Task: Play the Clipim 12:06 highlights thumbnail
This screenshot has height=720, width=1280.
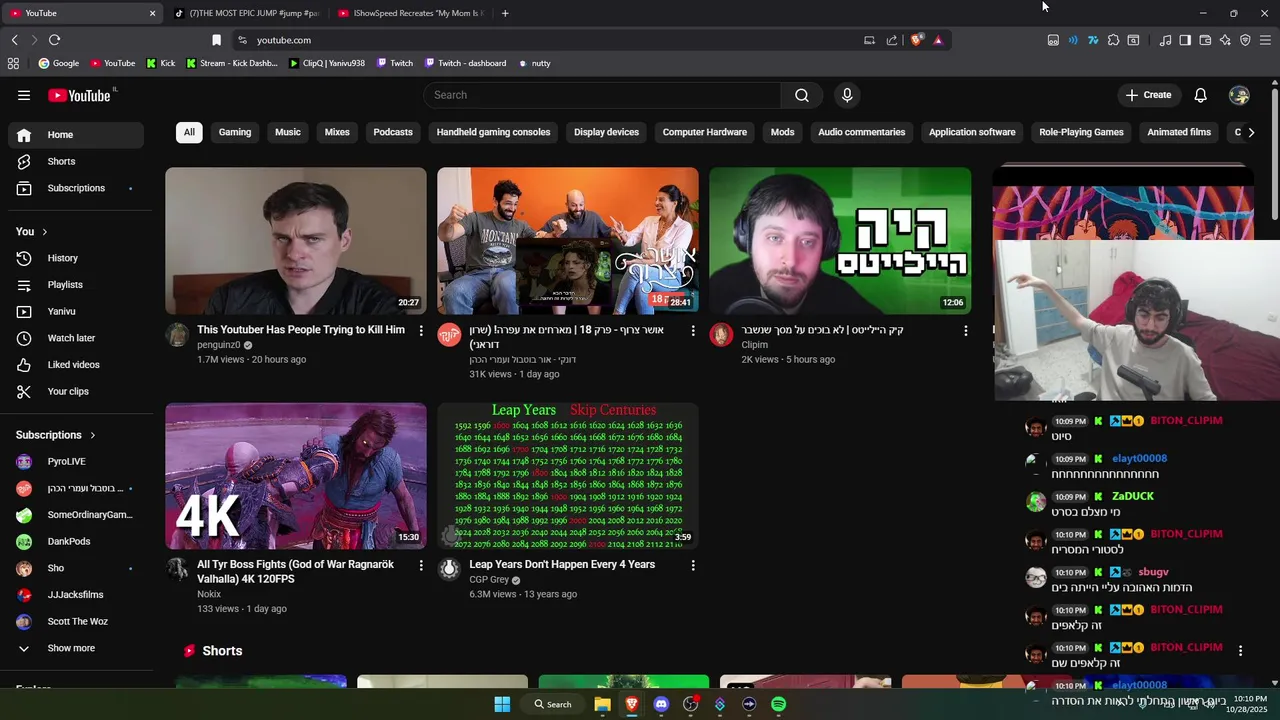Action: (840, 241)
